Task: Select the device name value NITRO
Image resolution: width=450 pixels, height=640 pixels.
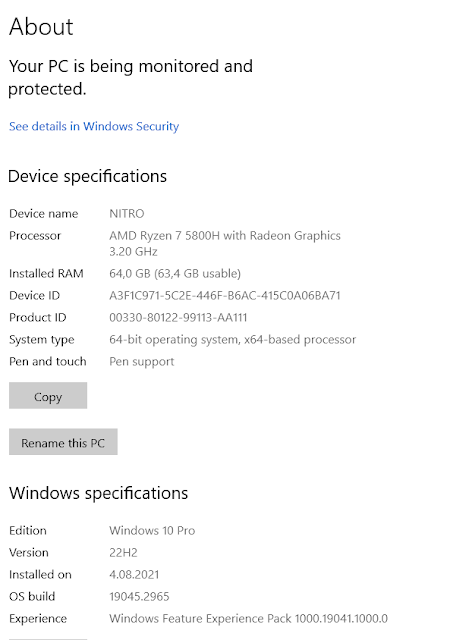Action: point(127,213)
